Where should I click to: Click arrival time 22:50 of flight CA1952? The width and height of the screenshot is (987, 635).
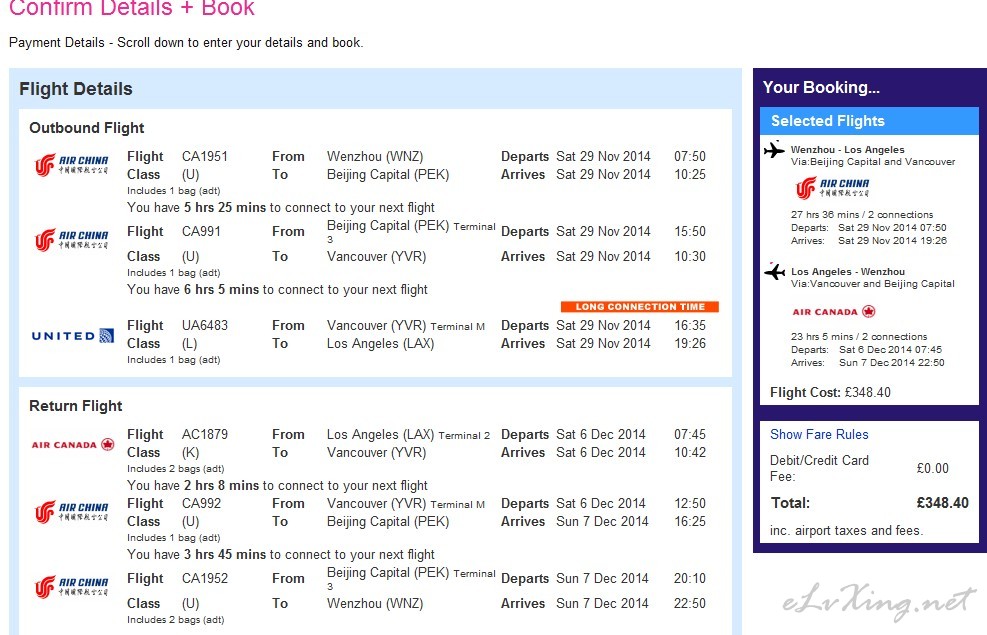(690, 604)
